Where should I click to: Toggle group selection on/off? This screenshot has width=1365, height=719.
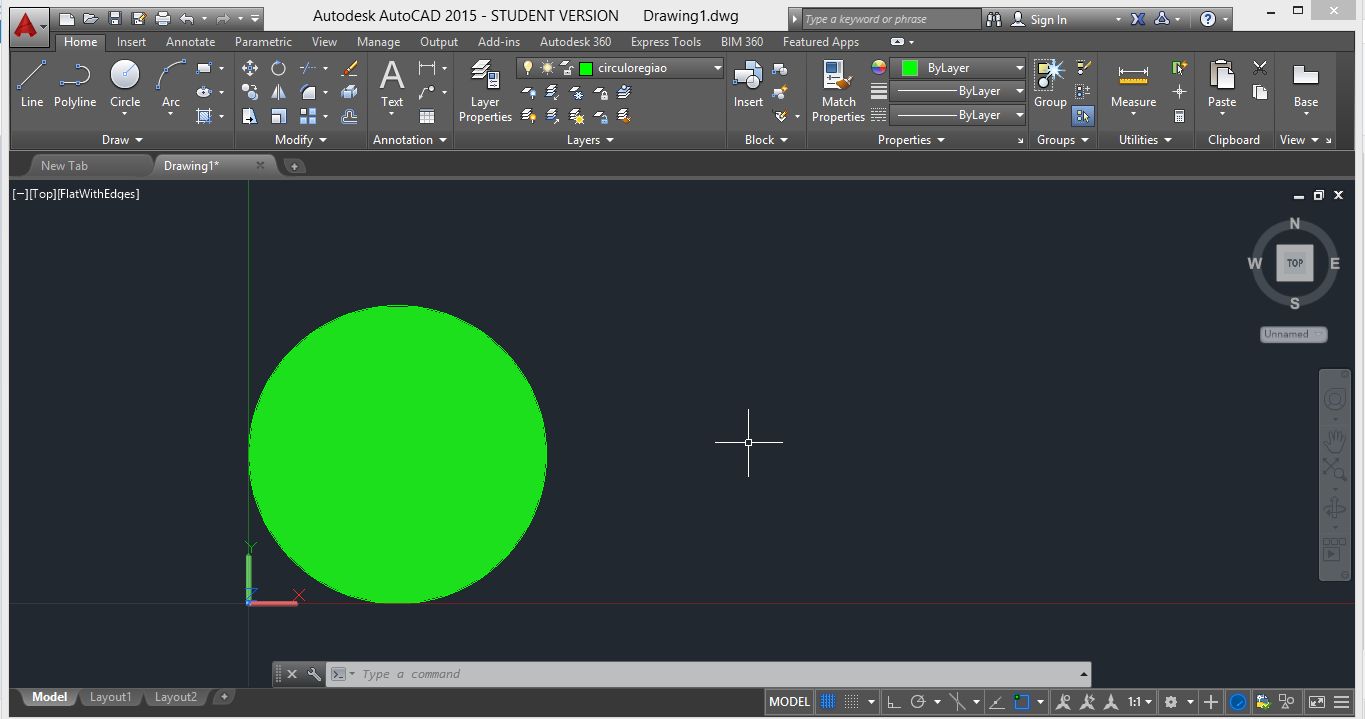pos(1083,116)
